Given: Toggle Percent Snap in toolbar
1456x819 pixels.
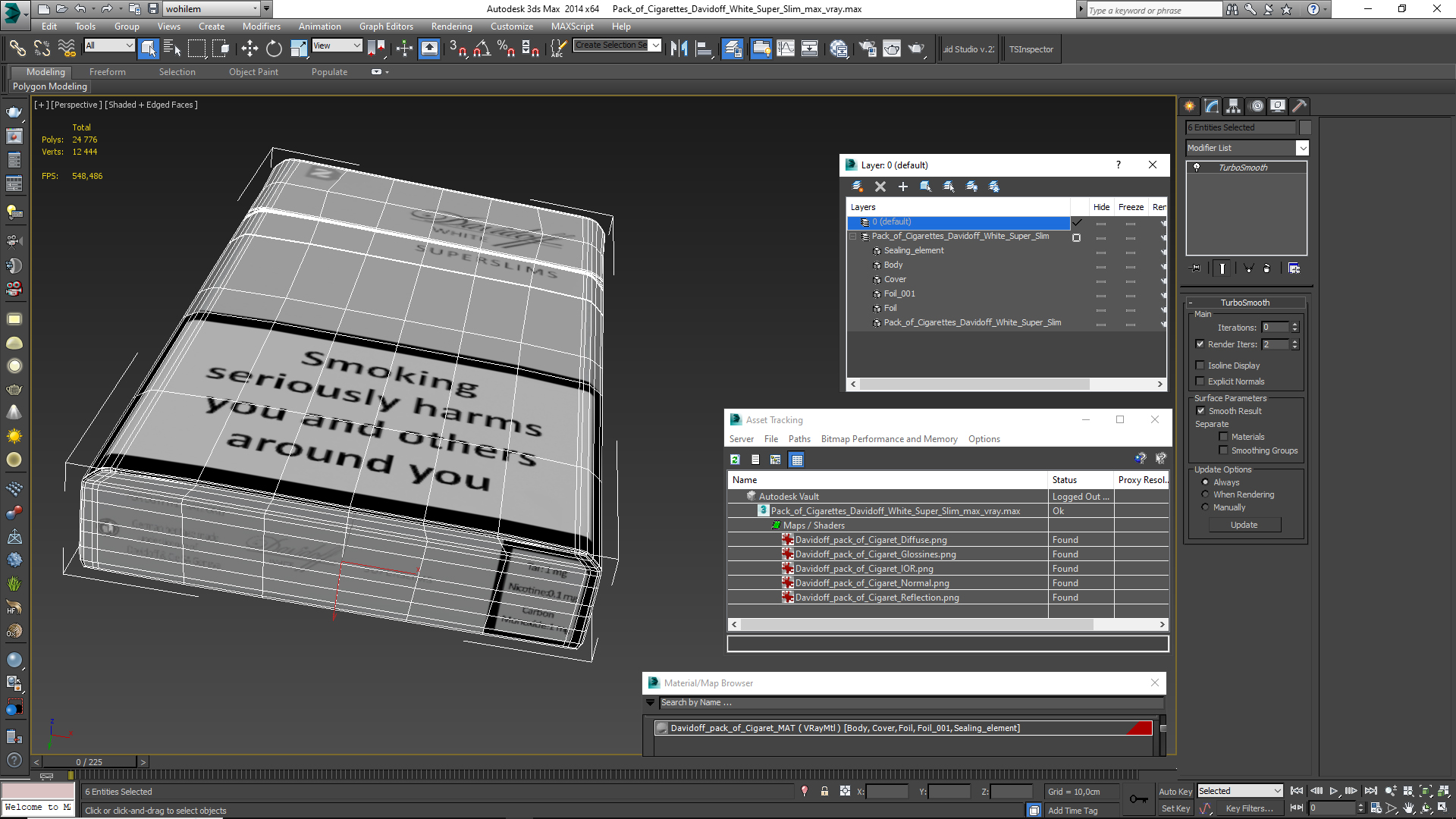Looking at the screenshot, I should click(x=506, y=49).
